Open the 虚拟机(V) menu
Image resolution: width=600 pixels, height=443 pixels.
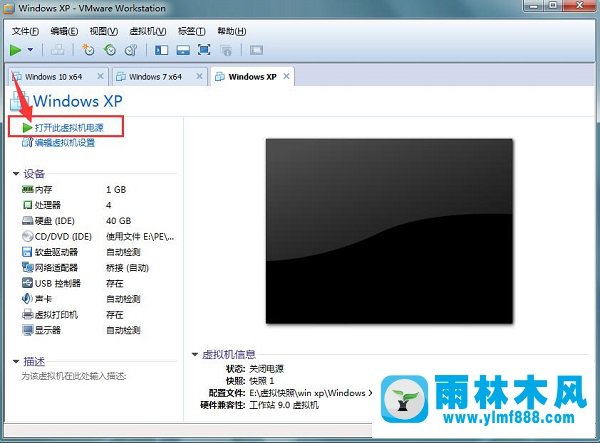tap(148, 31)
